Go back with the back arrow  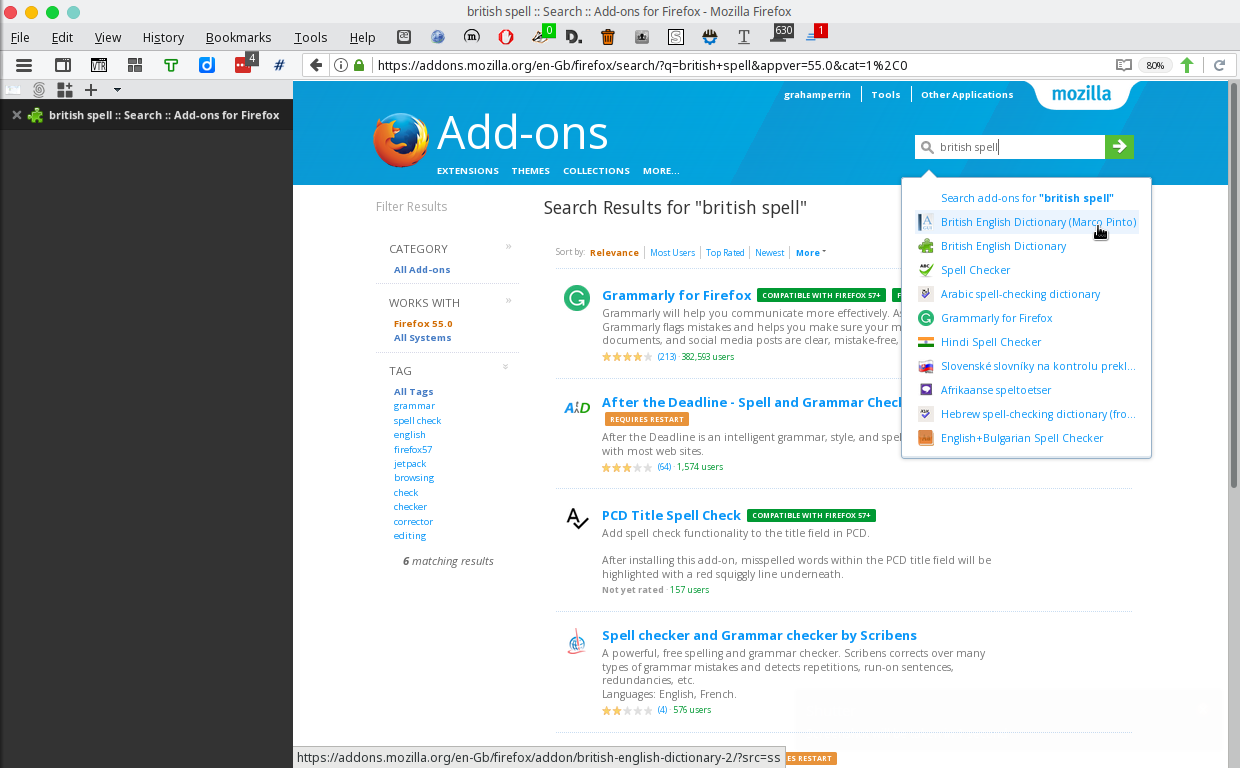[x=316, y=65]
